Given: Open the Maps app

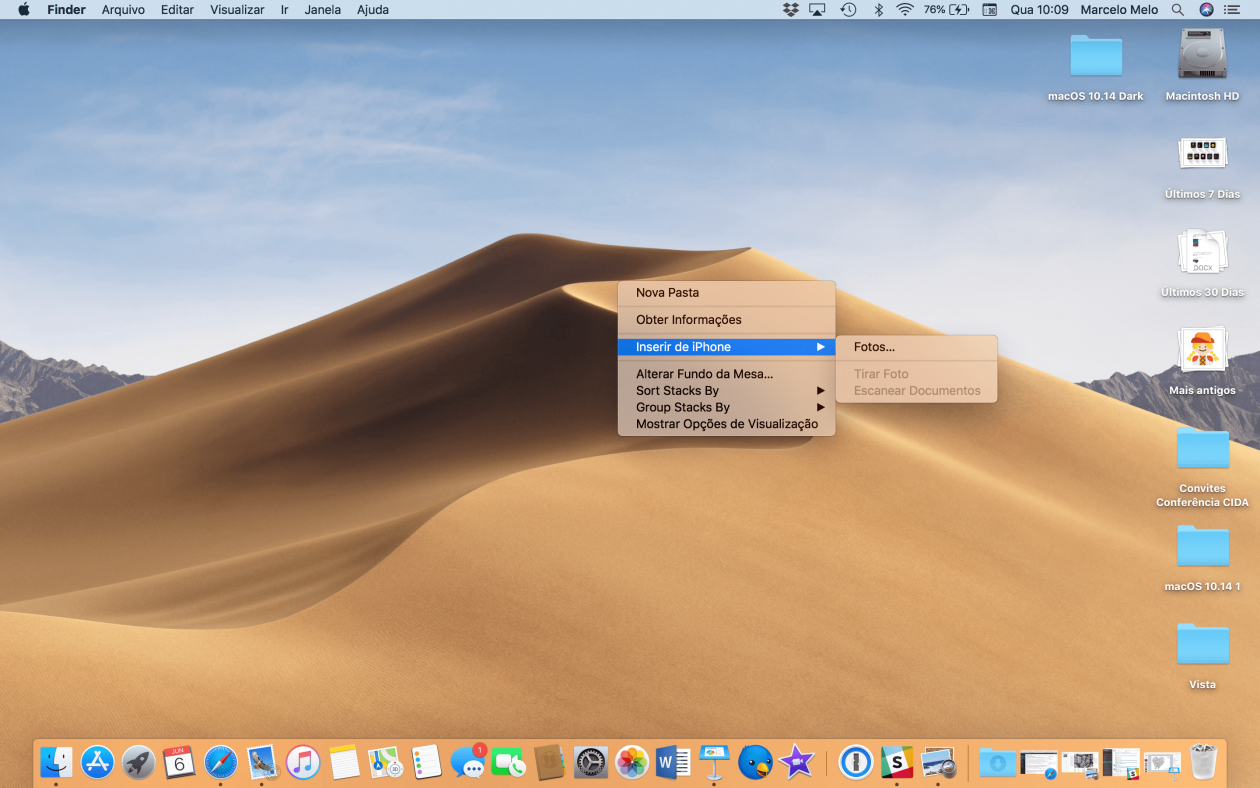Looking at the screenshot, I should point(385,762).
